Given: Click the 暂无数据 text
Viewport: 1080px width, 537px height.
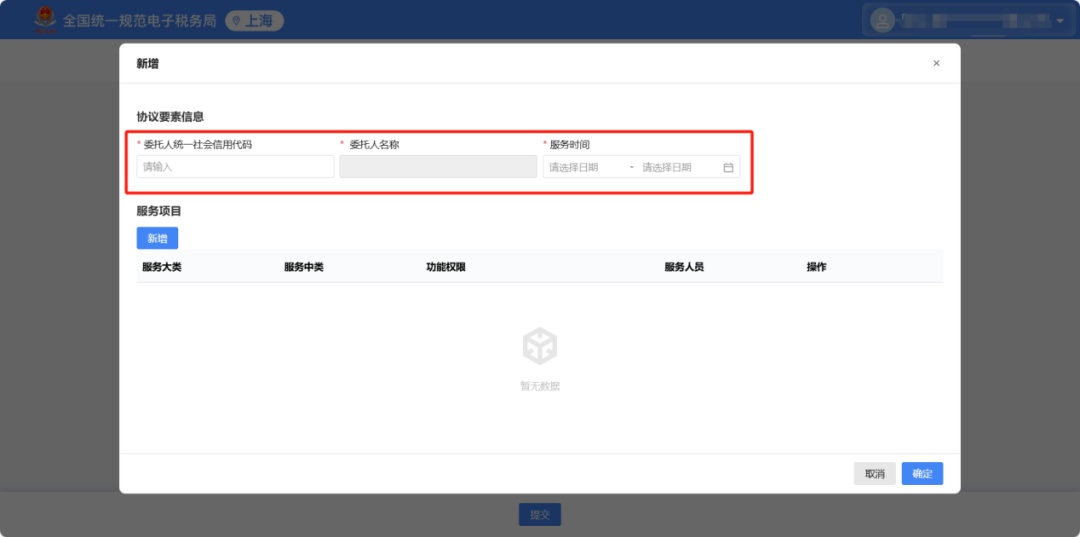Looking at the screenshot, I should point(540,386).
